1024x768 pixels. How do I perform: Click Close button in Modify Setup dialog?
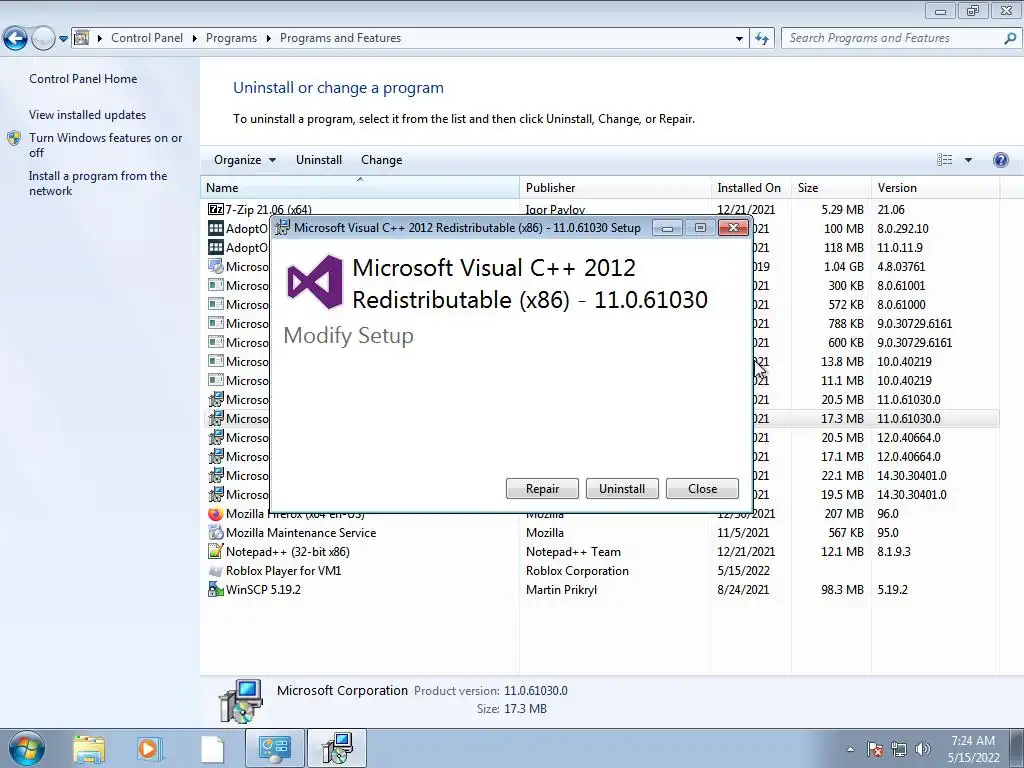702,488
